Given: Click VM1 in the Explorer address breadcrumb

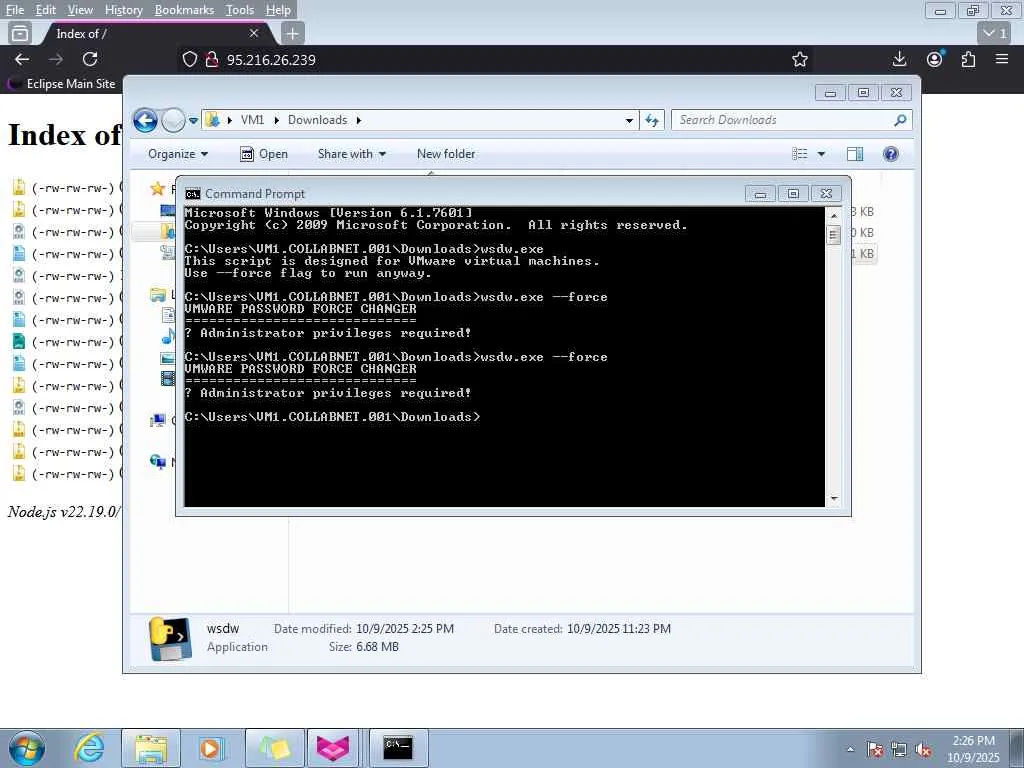Looking at the screenshot, I should pyautogui.click(x=252, y=120).
